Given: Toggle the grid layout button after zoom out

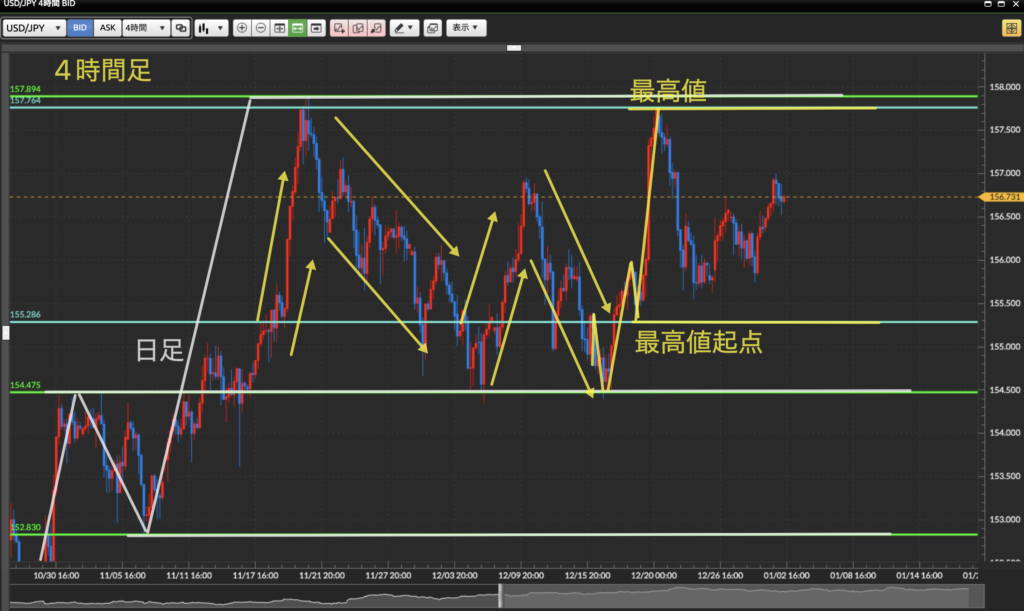Looking at the screenshot, I should (x=279, y=28).
